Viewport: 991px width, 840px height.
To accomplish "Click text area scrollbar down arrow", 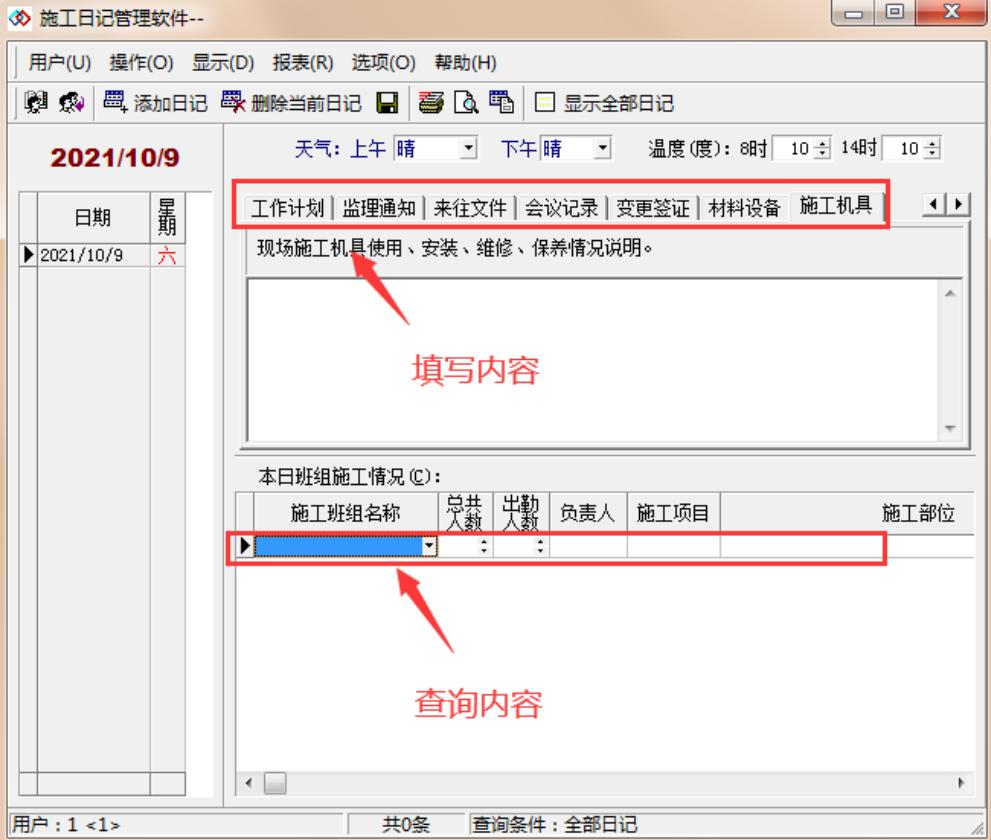I will 950,429.
